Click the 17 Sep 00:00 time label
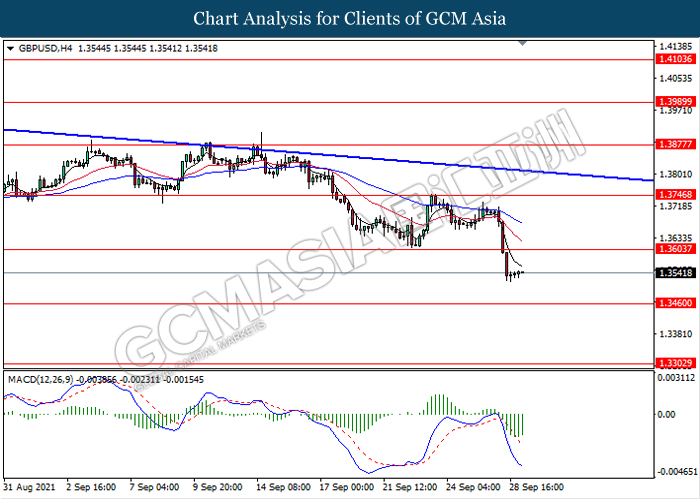 (347, 487)
